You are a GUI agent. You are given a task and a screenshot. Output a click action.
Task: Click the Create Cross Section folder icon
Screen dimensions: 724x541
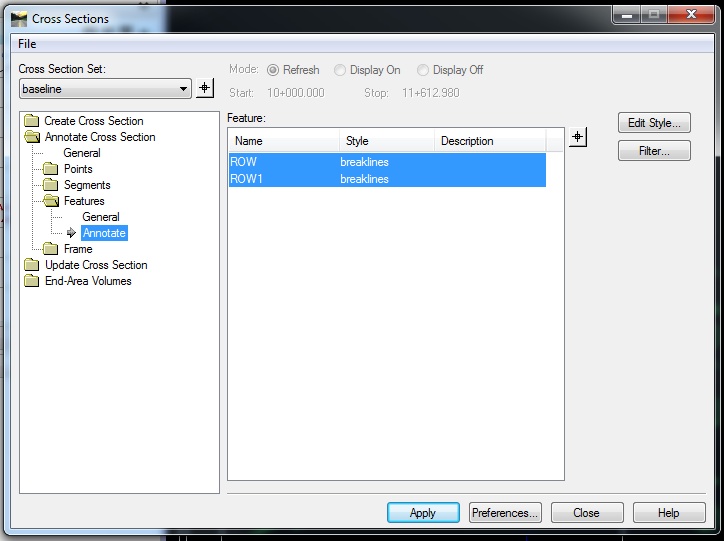click(x=31, y=121)
